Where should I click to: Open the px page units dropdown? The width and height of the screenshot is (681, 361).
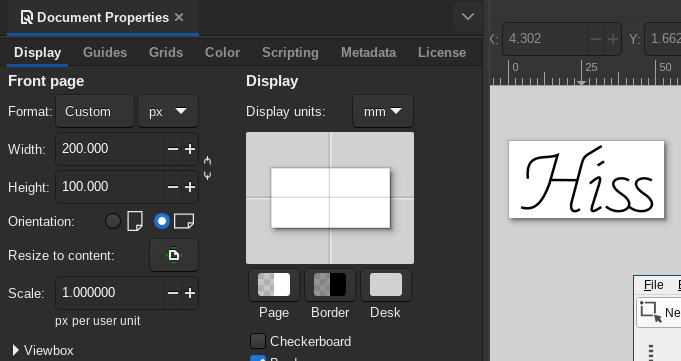(x=168, y=112)
